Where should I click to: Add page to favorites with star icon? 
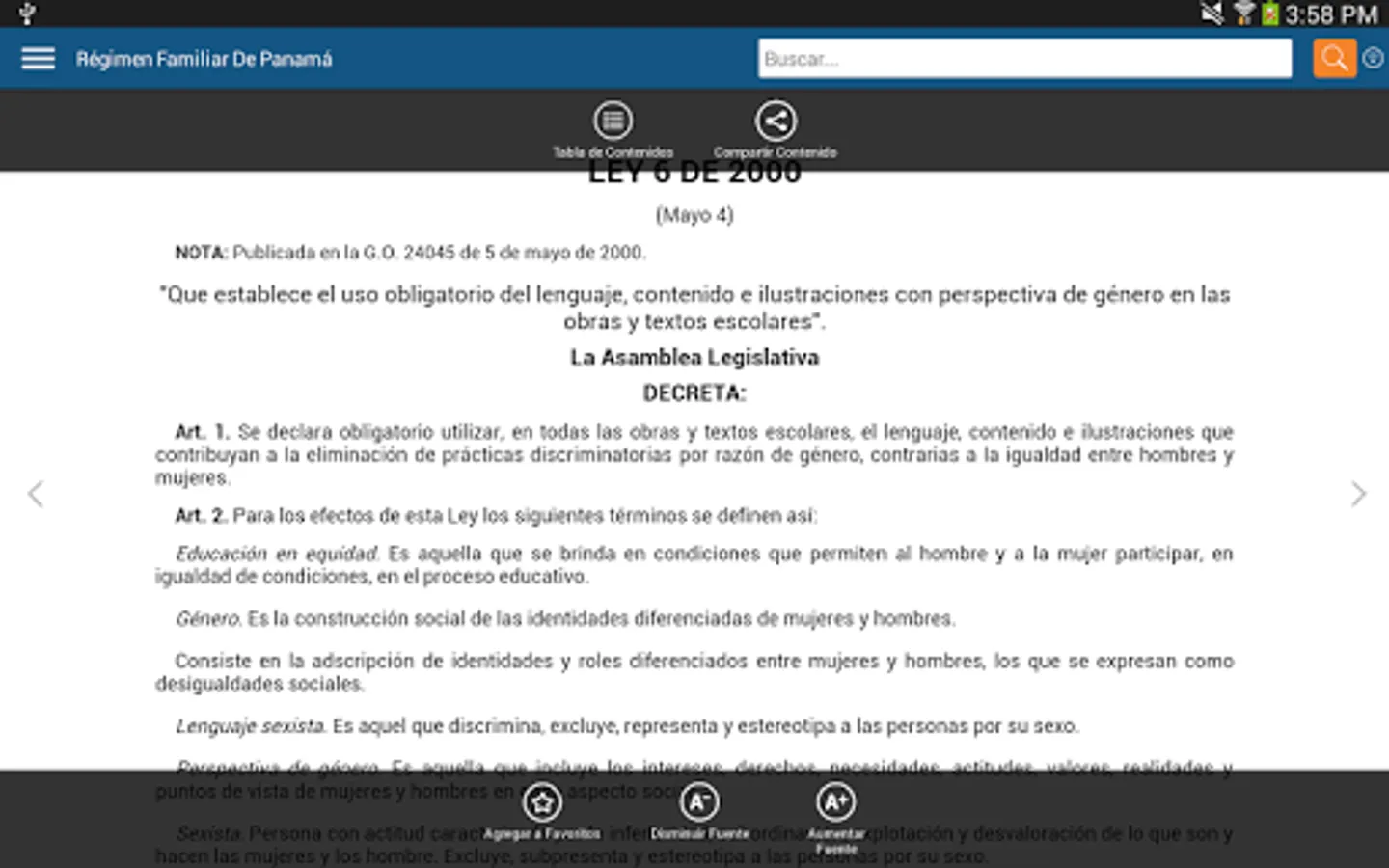542,812
